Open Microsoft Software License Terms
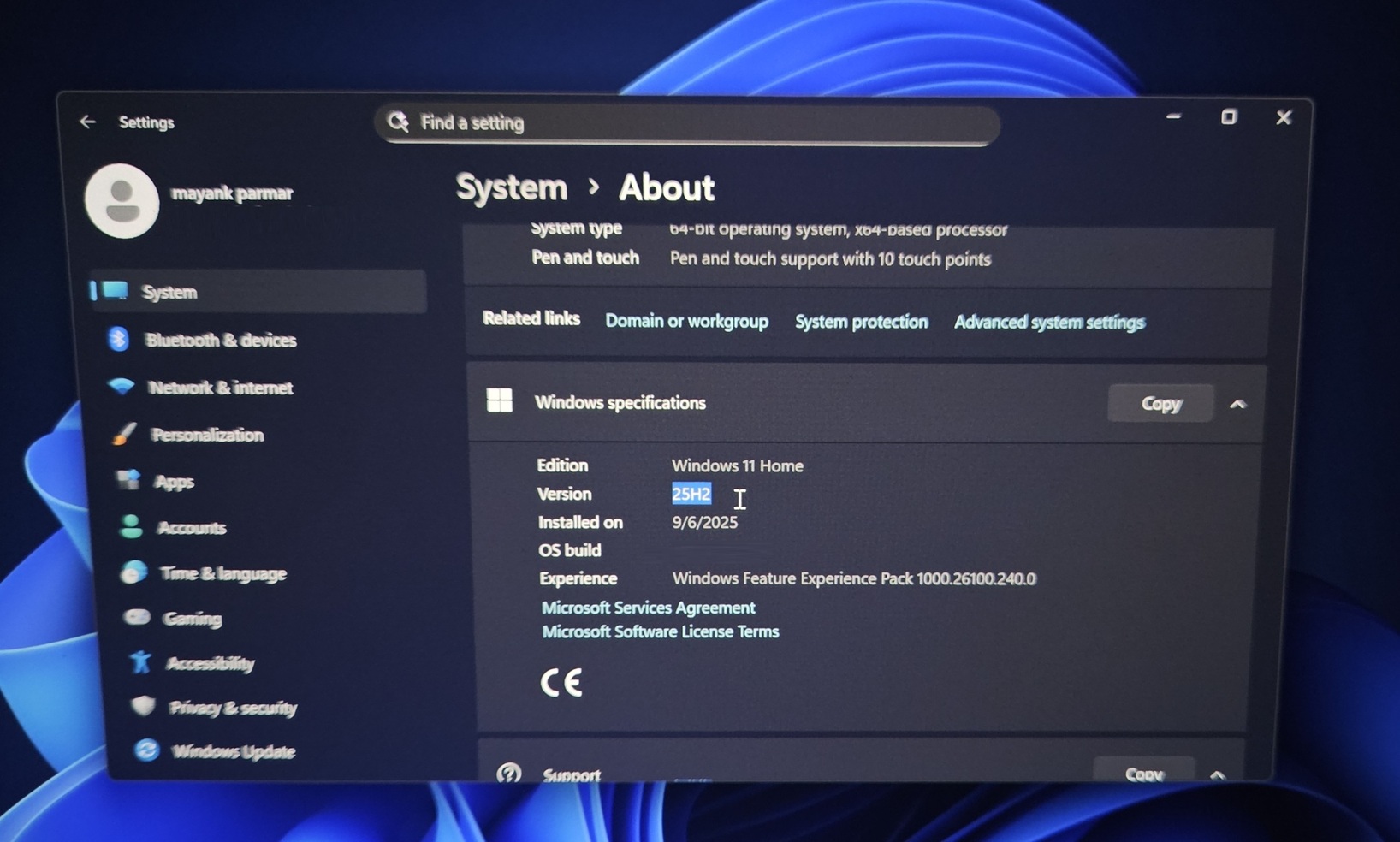 pos(660,631)
